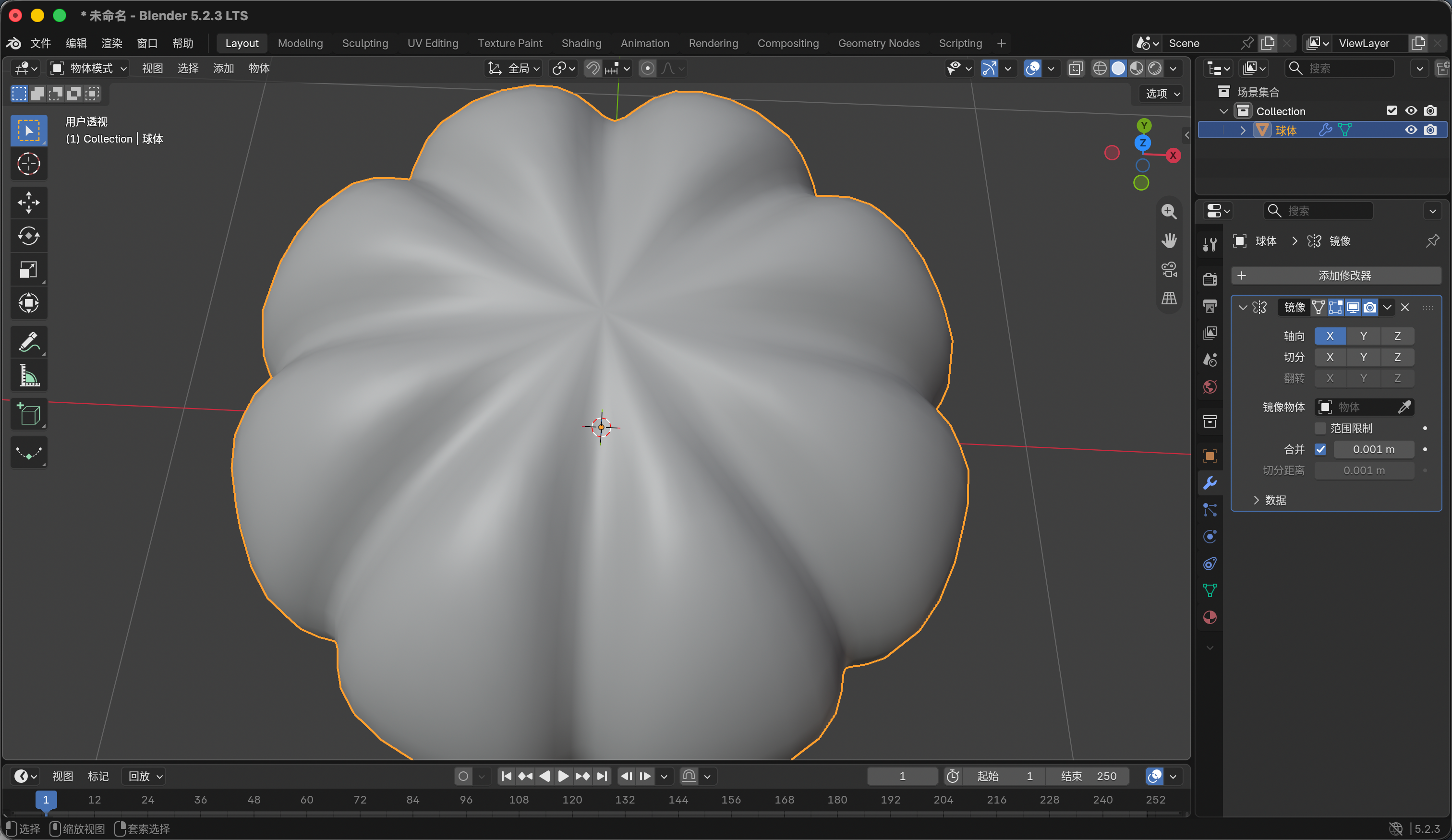Select the Transform tool
The height and width of the screenshot is (840, 1452).
point(28,302)
